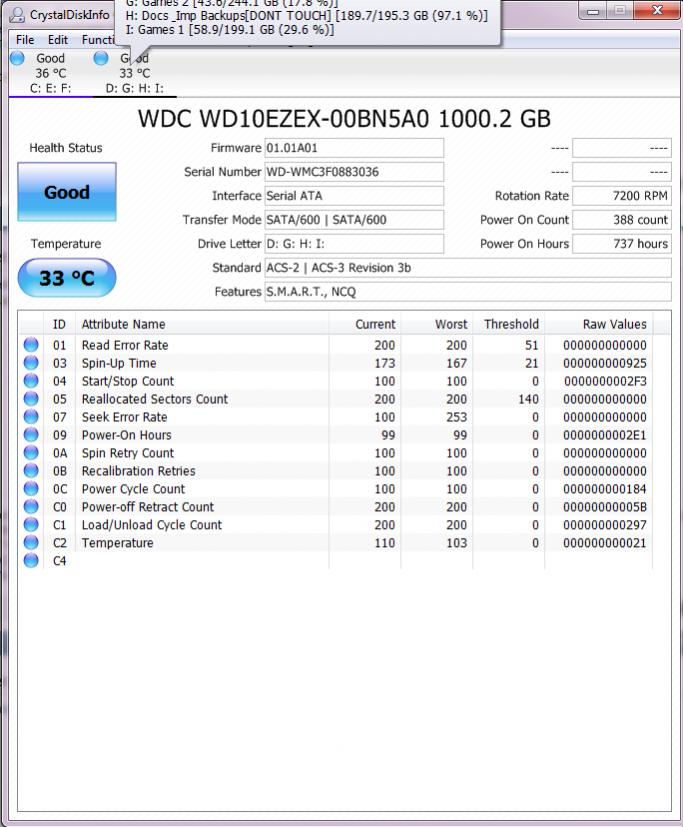
Task: Click the status orb for Read Error Rate
Action: coord(31,345)
